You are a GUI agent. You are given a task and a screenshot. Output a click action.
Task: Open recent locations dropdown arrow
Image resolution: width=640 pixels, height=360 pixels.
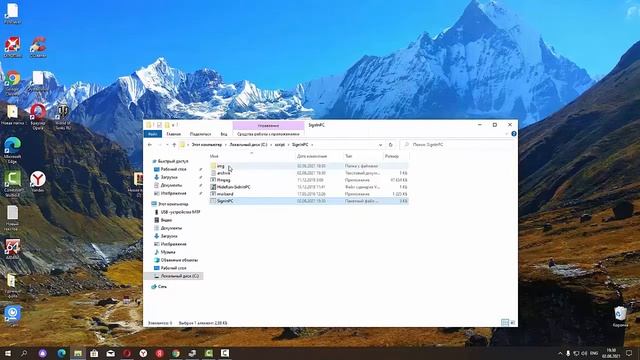click(x=167, y=145)
